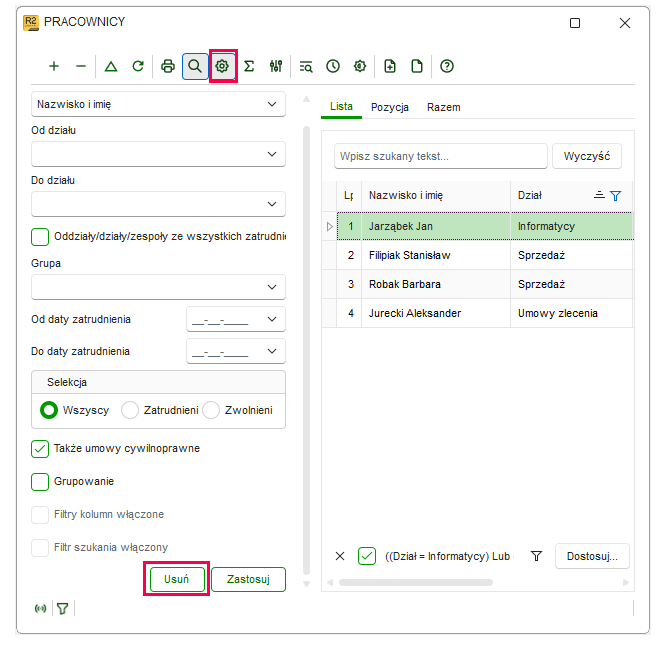Click scroll-down arrow of the filter panel
The image size is (664, 653).
307,584
